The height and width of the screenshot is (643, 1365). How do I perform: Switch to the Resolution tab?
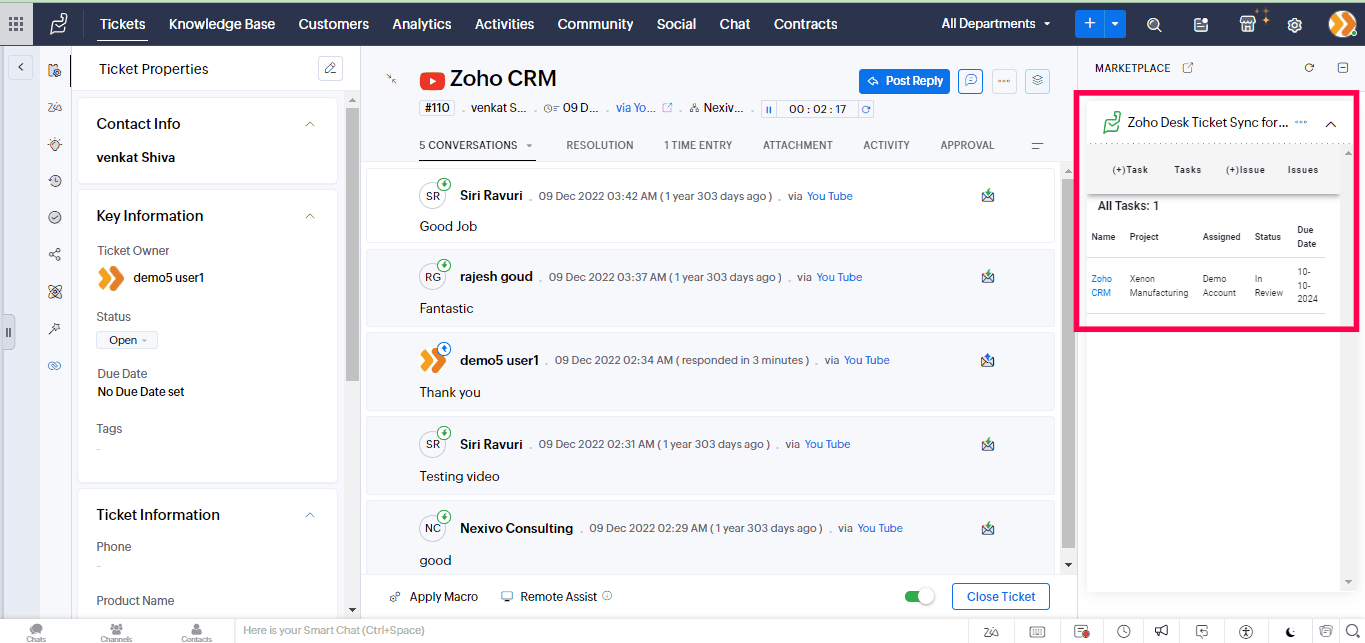coord(600,145)
